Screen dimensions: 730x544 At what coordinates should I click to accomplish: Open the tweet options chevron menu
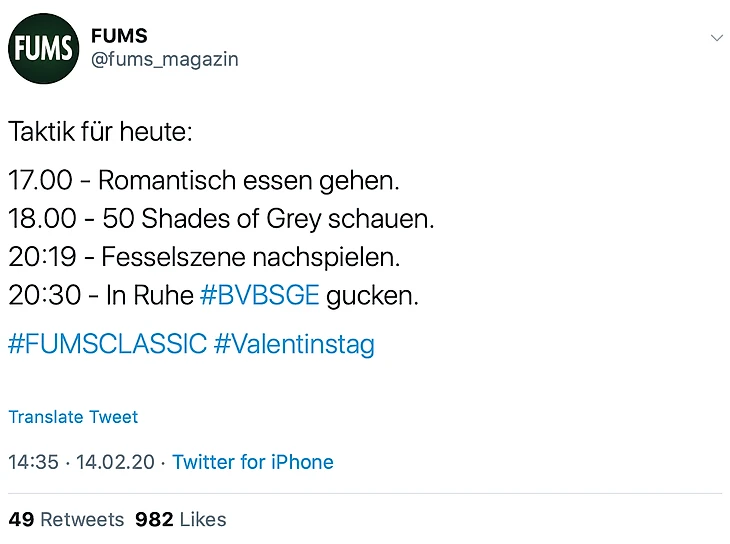click(716, 37)
